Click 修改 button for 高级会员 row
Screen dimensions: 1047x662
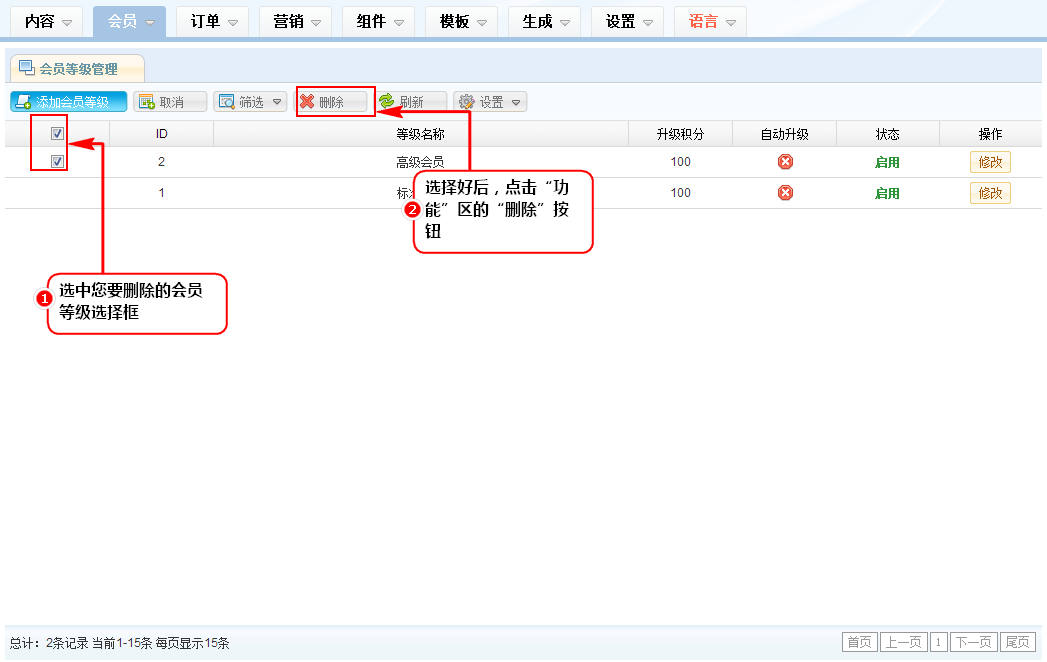(990, 162)
